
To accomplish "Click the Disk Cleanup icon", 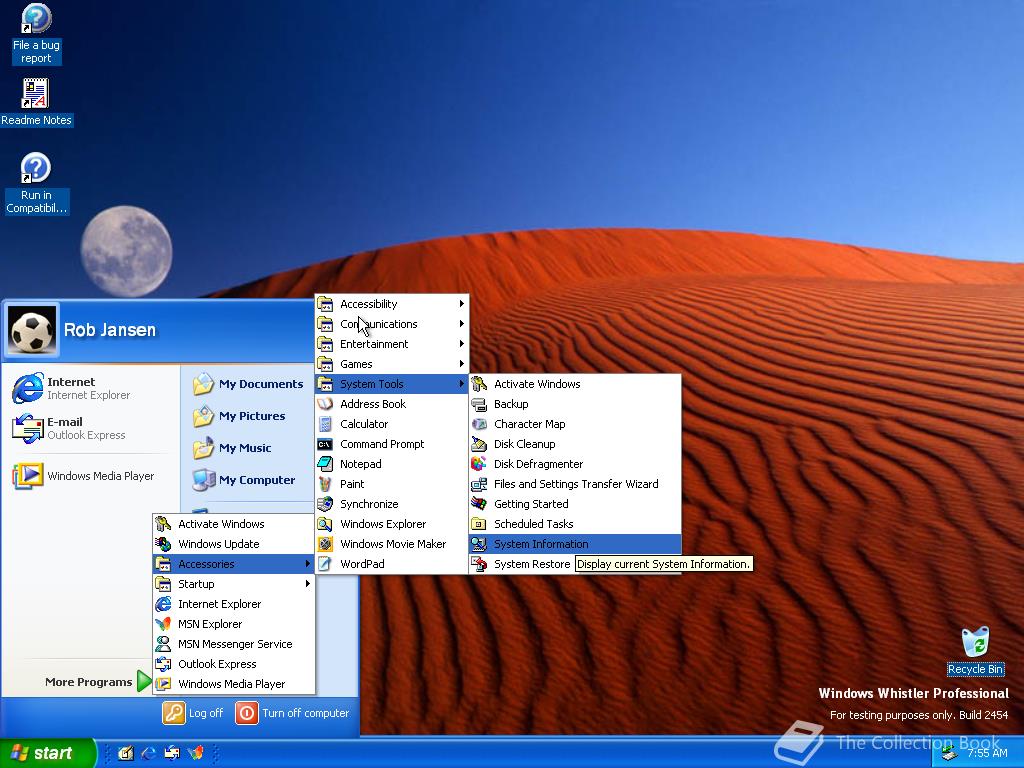I will 479,444.
